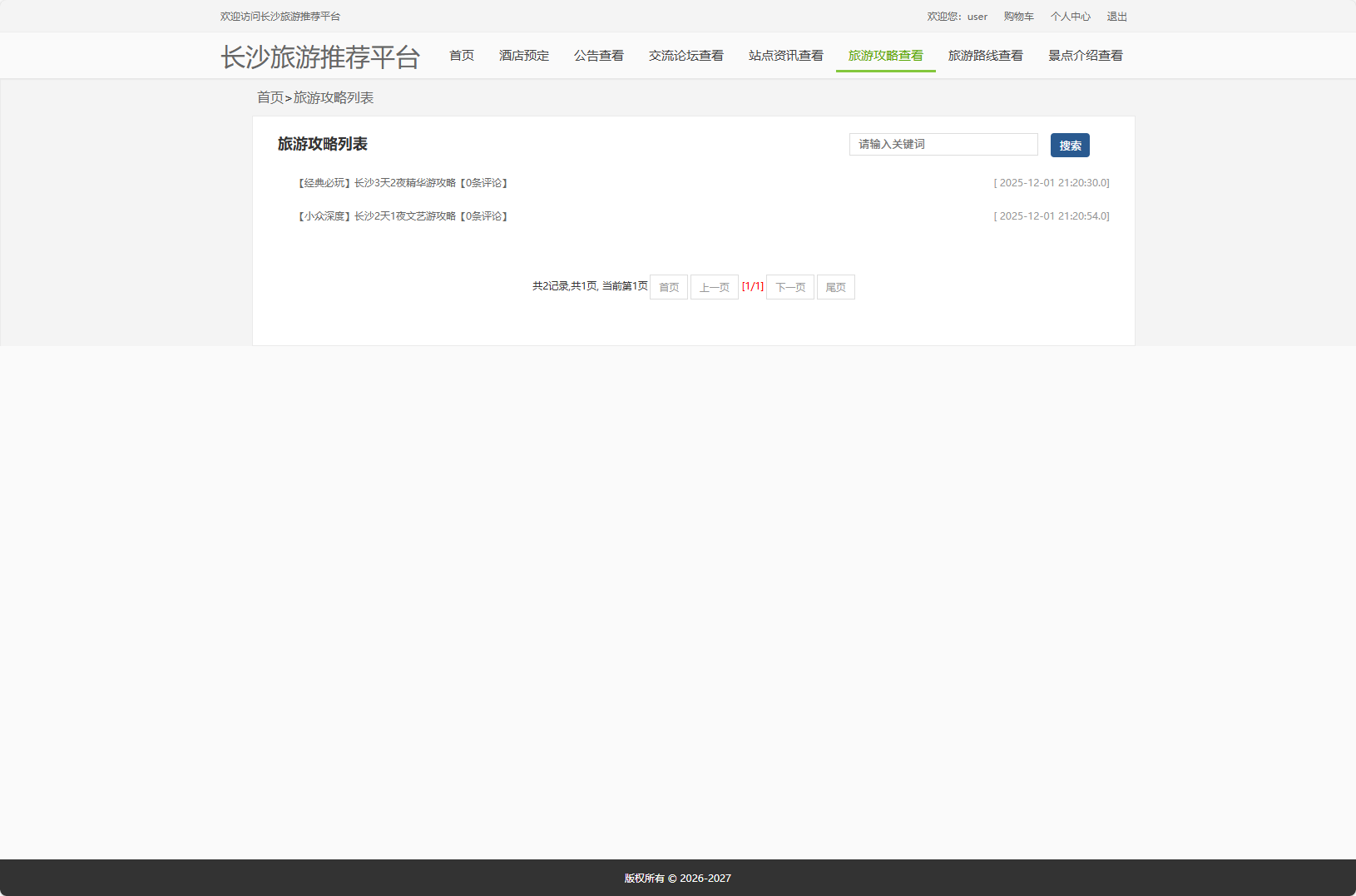Click the 下一页 next page button
The height and width of the screenshot is (896, 1356).
[789, 286]
